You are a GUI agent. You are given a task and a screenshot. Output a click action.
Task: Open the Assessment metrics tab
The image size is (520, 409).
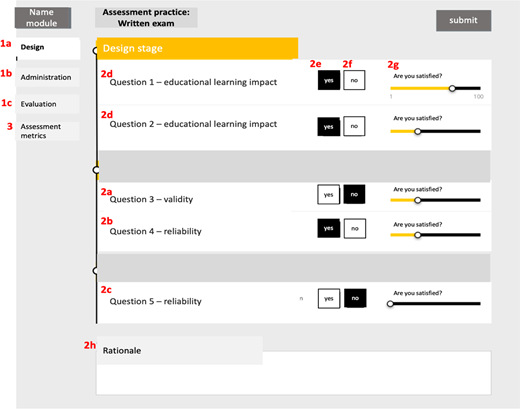tap(47, 131)
